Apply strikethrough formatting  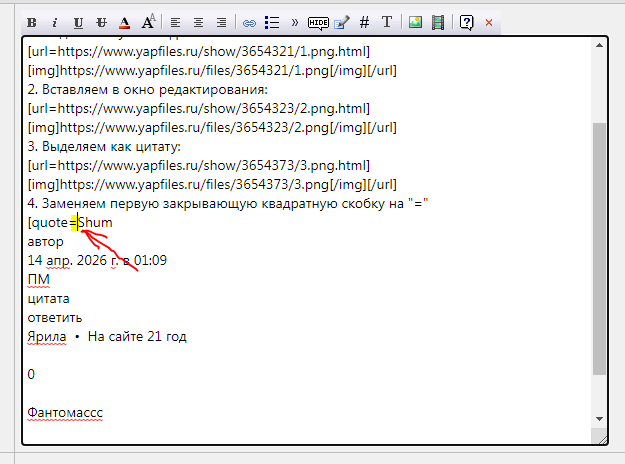tap(101, 21)
